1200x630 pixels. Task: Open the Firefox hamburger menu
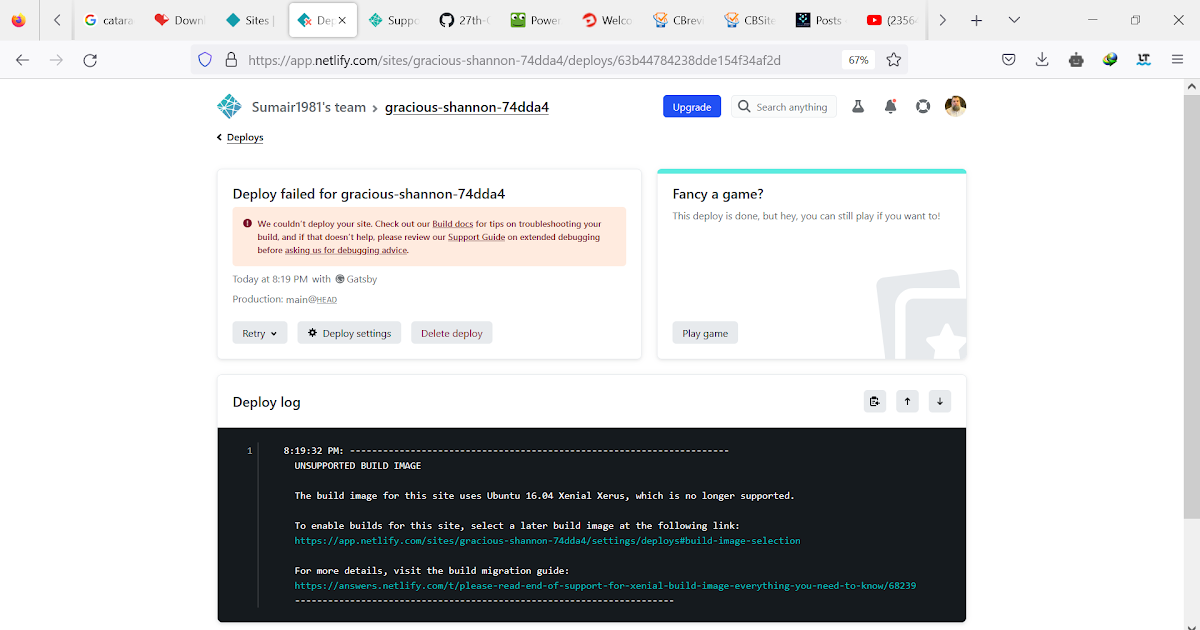[1177, 59]
